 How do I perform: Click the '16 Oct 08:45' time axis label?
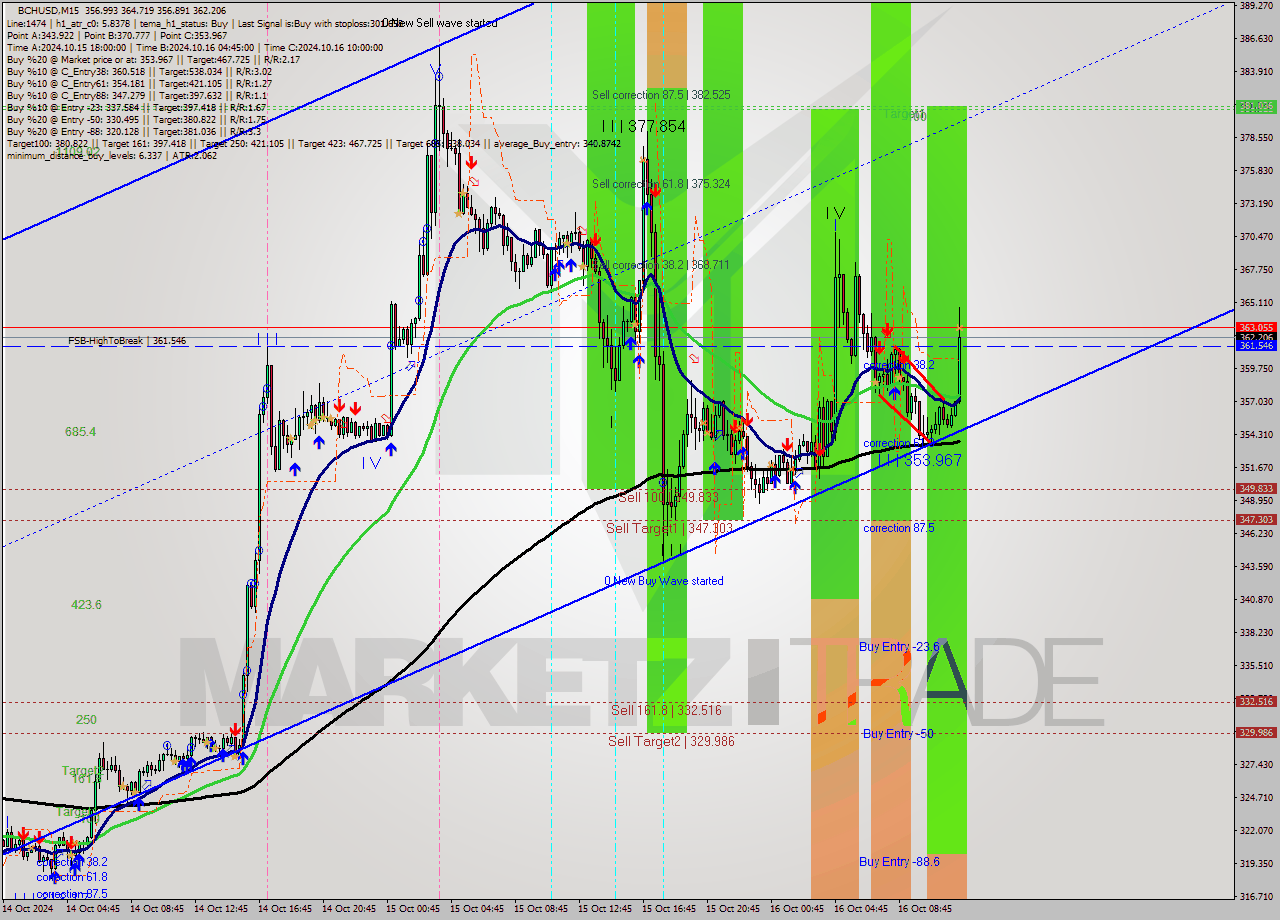tap(925, 910)
